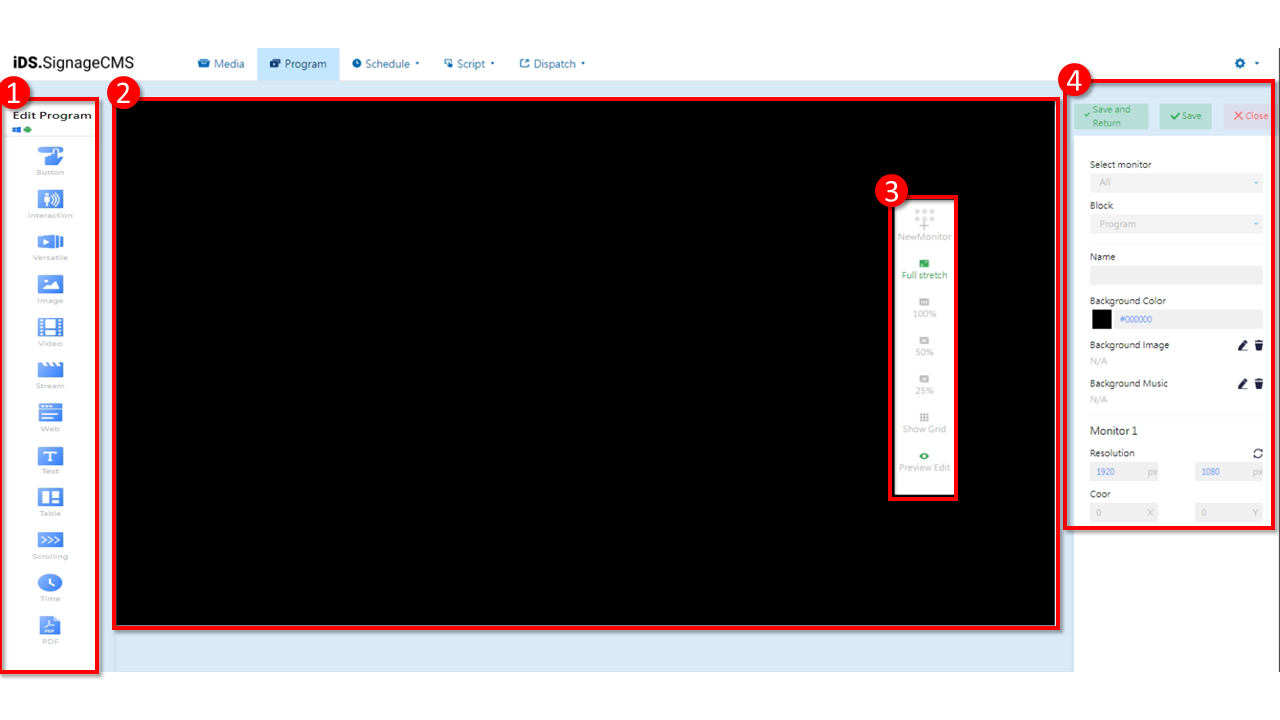This screenshot has height=720, width=1280.
Task: Enable Full stretch view mode
Action: click(924, 268)
